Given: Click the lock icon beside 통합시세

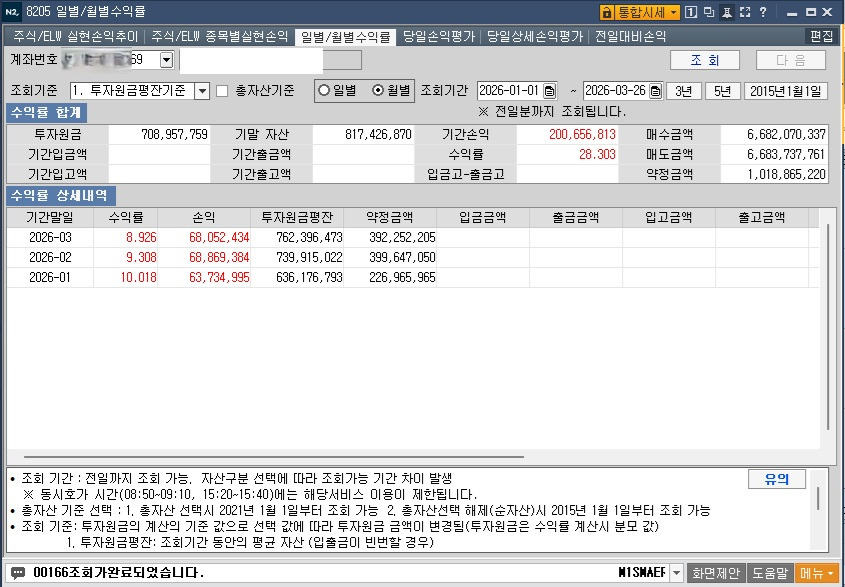Looking at the screenshot, I should [607, 12].
